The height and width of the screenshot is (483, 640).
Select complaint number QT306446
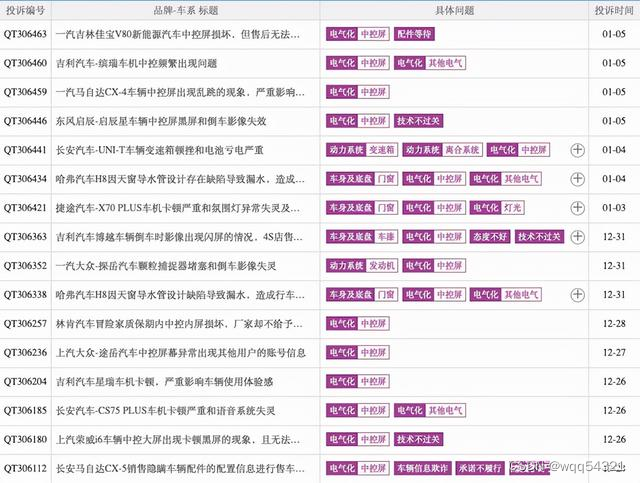pos(25,121)
